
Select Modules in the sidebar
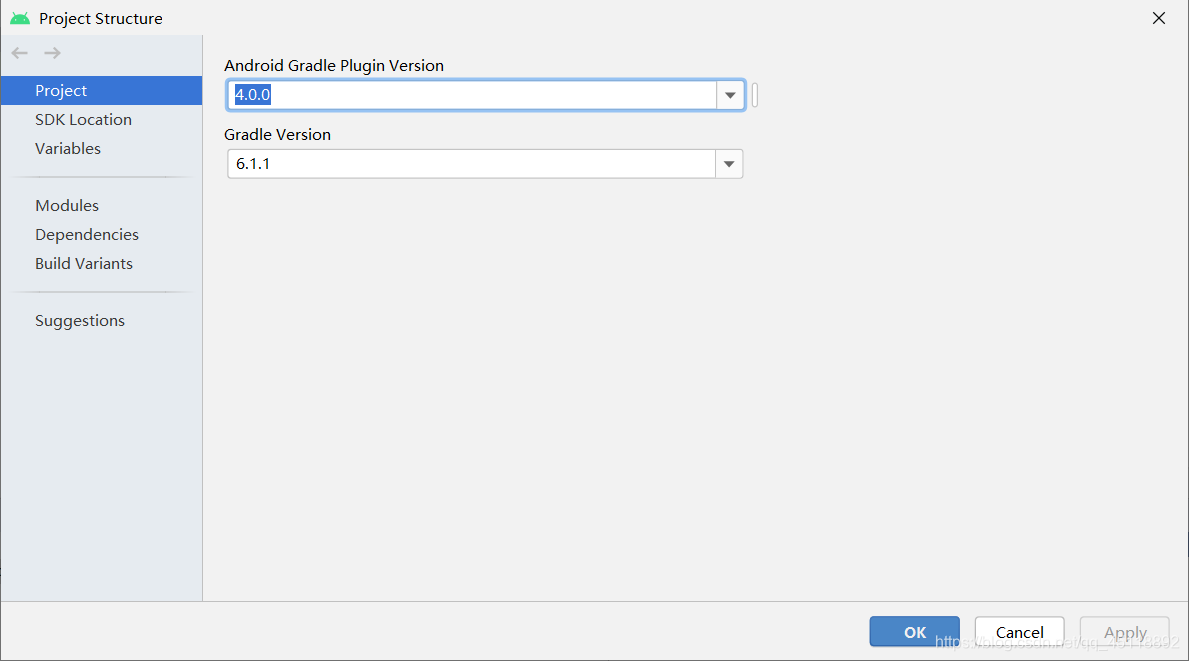(x=66, y=205)
